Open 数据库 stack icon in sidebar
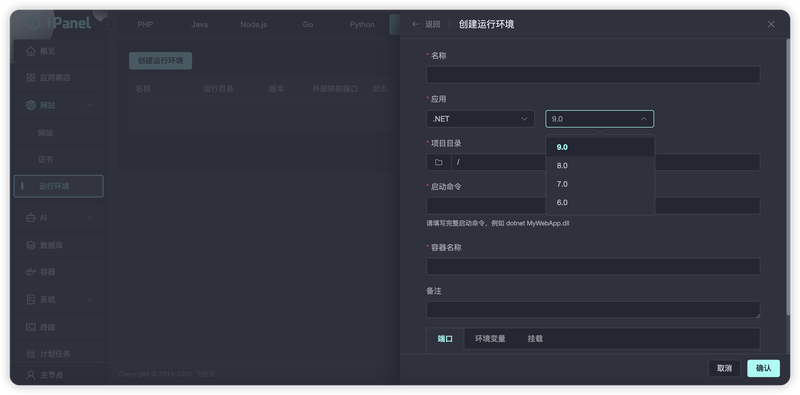 coord(31,245)
